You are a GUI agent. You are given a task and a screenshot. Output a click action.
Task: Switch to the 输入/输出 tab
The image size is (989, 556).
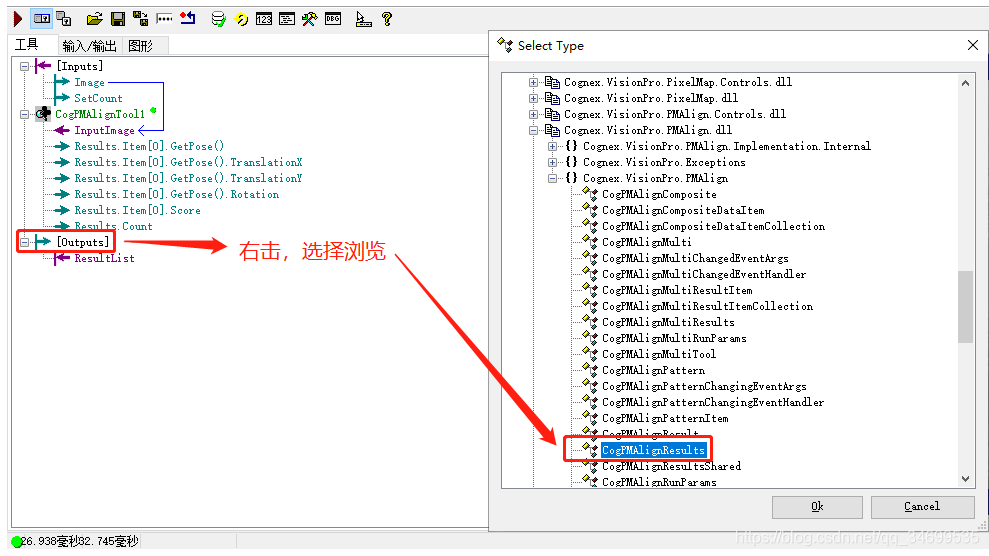coord(90,46)
